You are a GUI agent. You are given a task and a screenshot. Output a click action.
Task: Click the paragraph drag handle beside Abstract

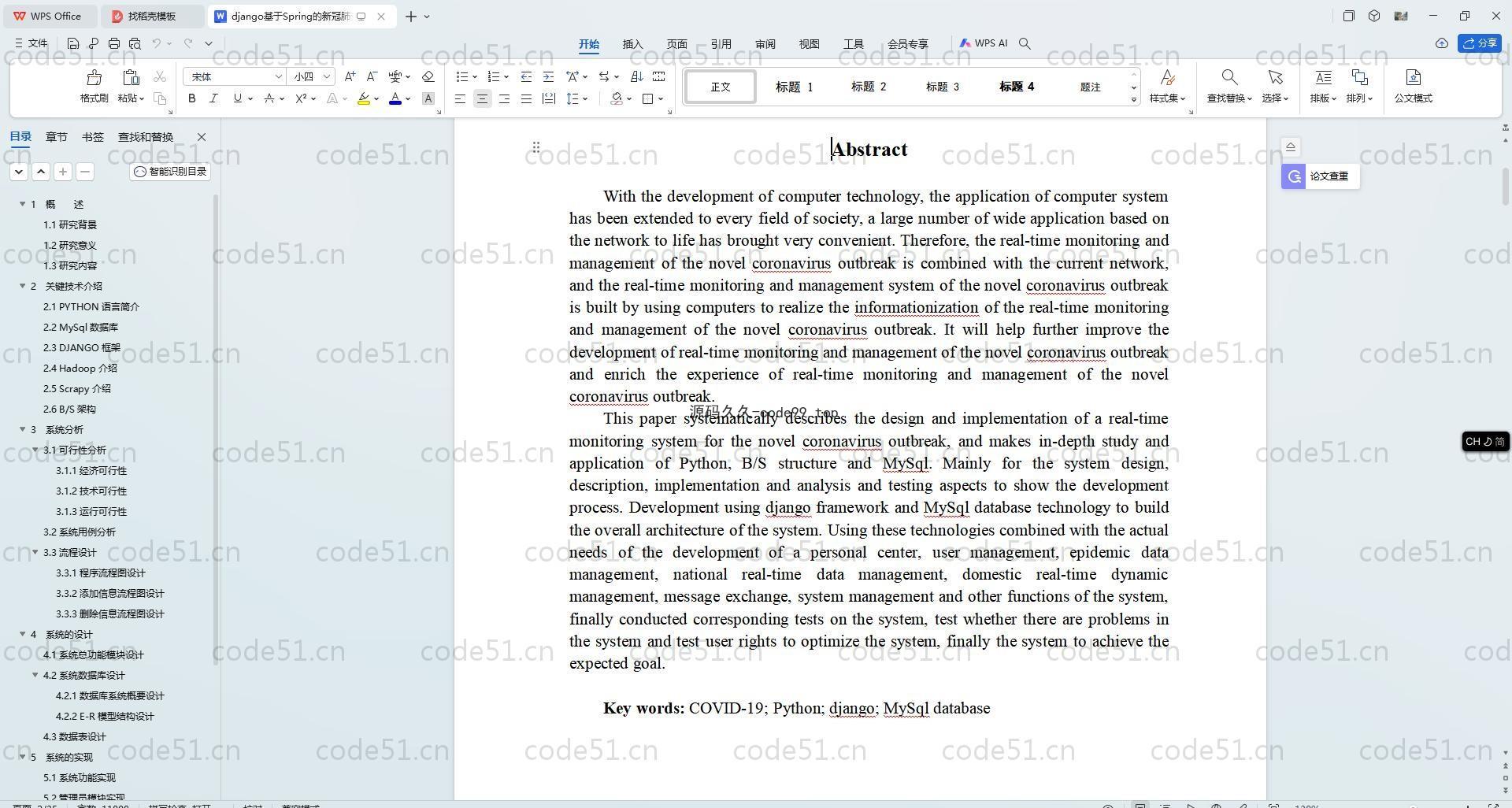coord(535,147)
